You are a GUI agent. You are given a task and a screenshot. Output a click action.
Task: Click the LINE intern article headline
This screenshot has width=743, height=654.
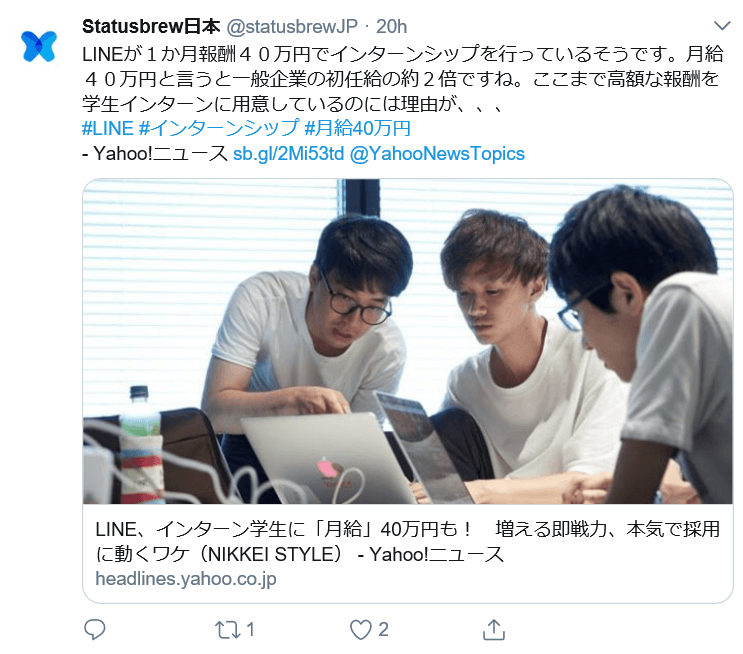(x=408, y=541)
